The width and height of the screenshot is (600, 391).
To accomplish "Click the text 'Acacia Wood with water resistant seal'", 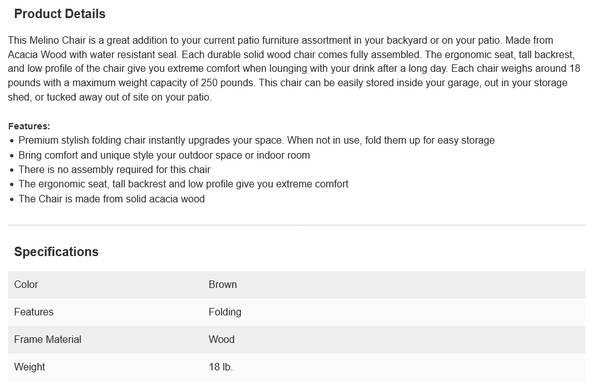I will (x=92, y=55).
